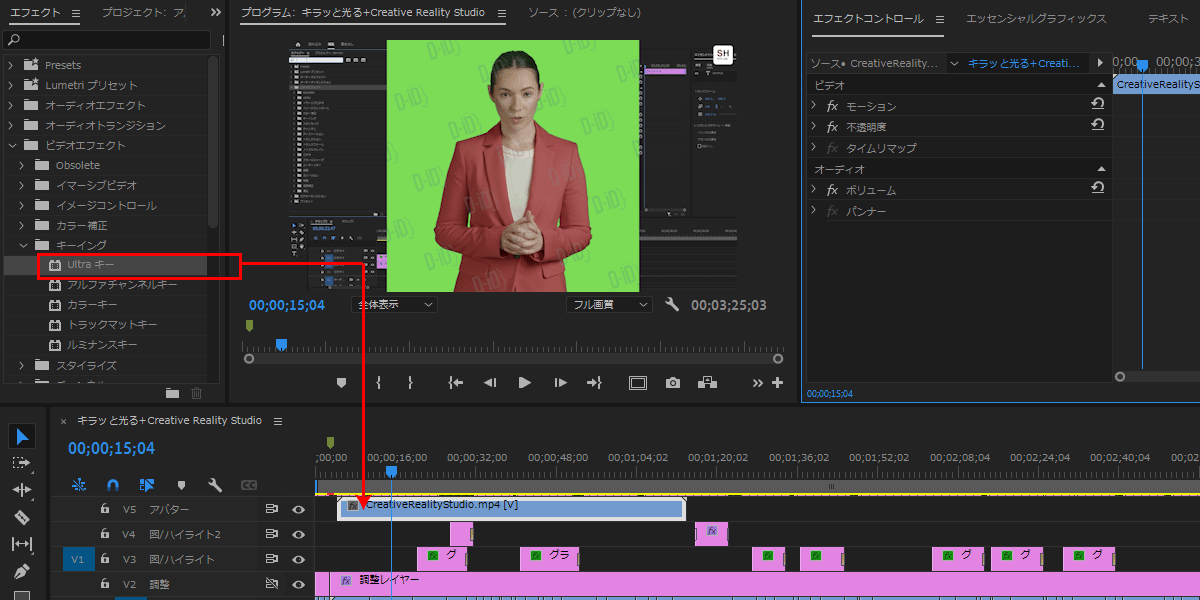Choose the Track Select Forward tool
The height and width of the screenshot is (600, 1200).
(22, 463)
